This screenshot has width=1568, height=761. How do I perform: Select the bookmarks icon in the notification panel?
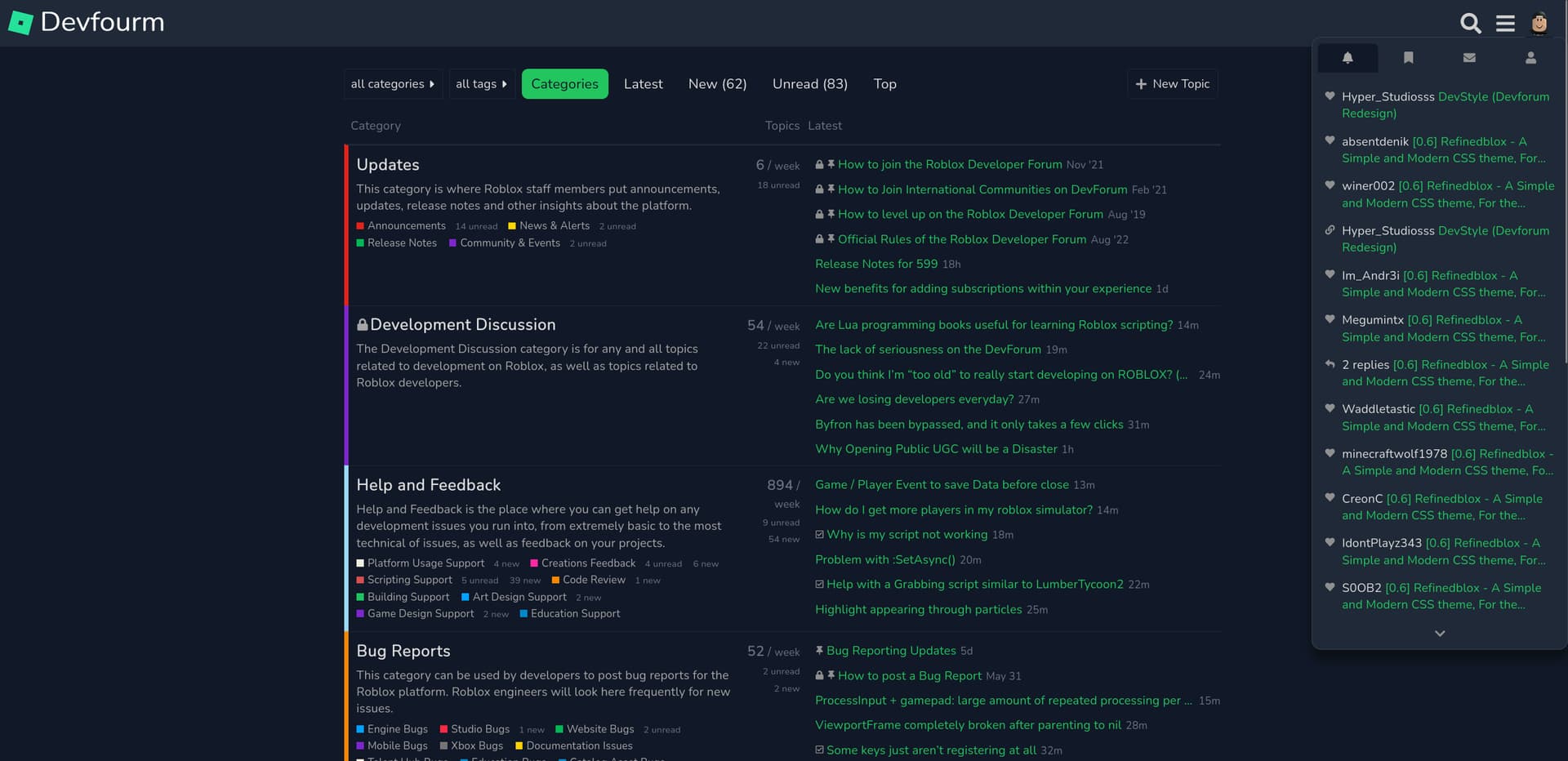coord(1408,57)
